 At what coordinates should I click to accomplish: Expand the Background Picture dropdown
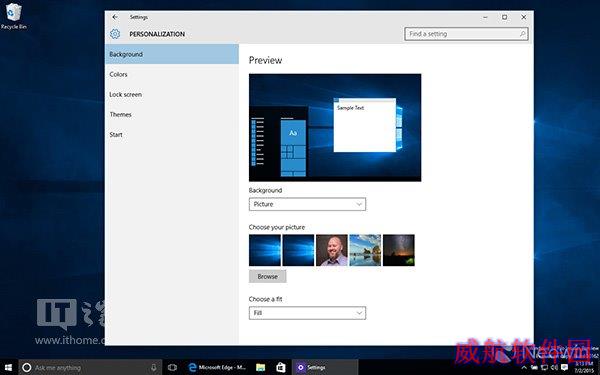tap(307, 204)
